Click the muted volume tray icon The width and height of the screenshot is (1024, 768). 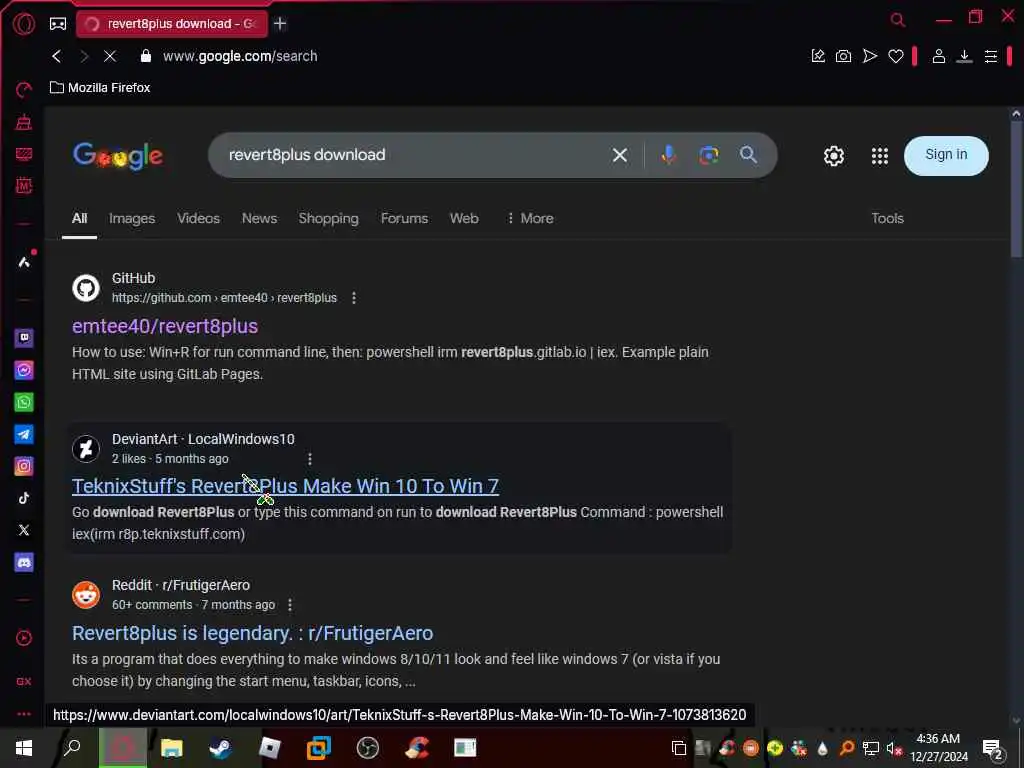[x=892, y=748]
